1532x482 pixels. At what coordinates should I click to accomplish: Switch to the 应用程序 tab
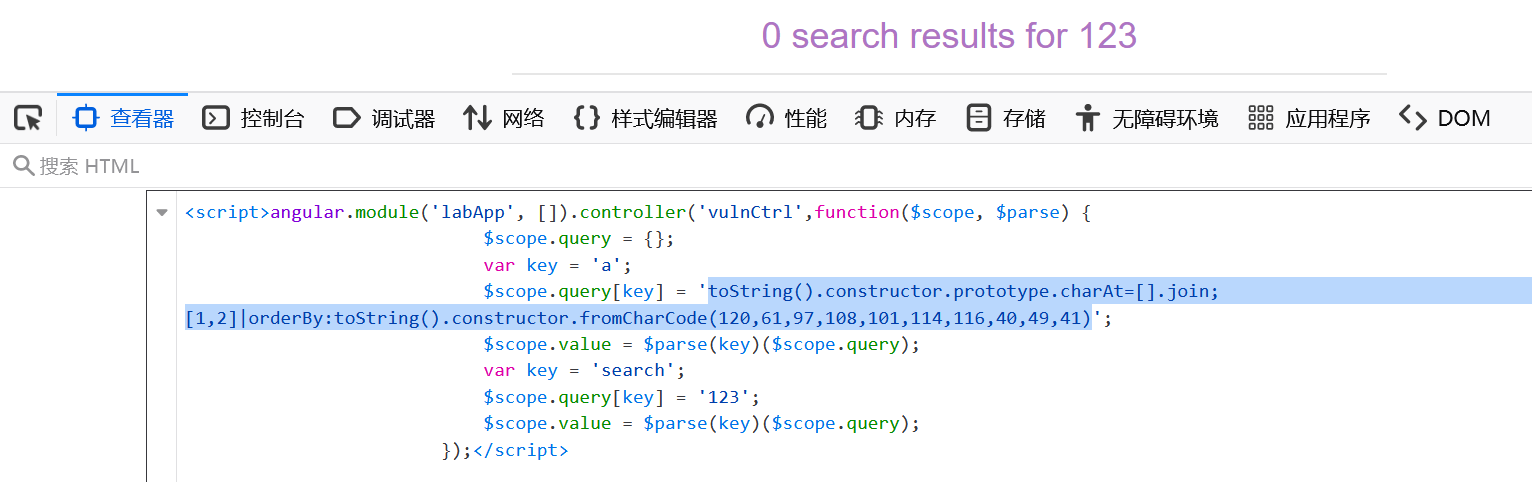pos(1309,119)
